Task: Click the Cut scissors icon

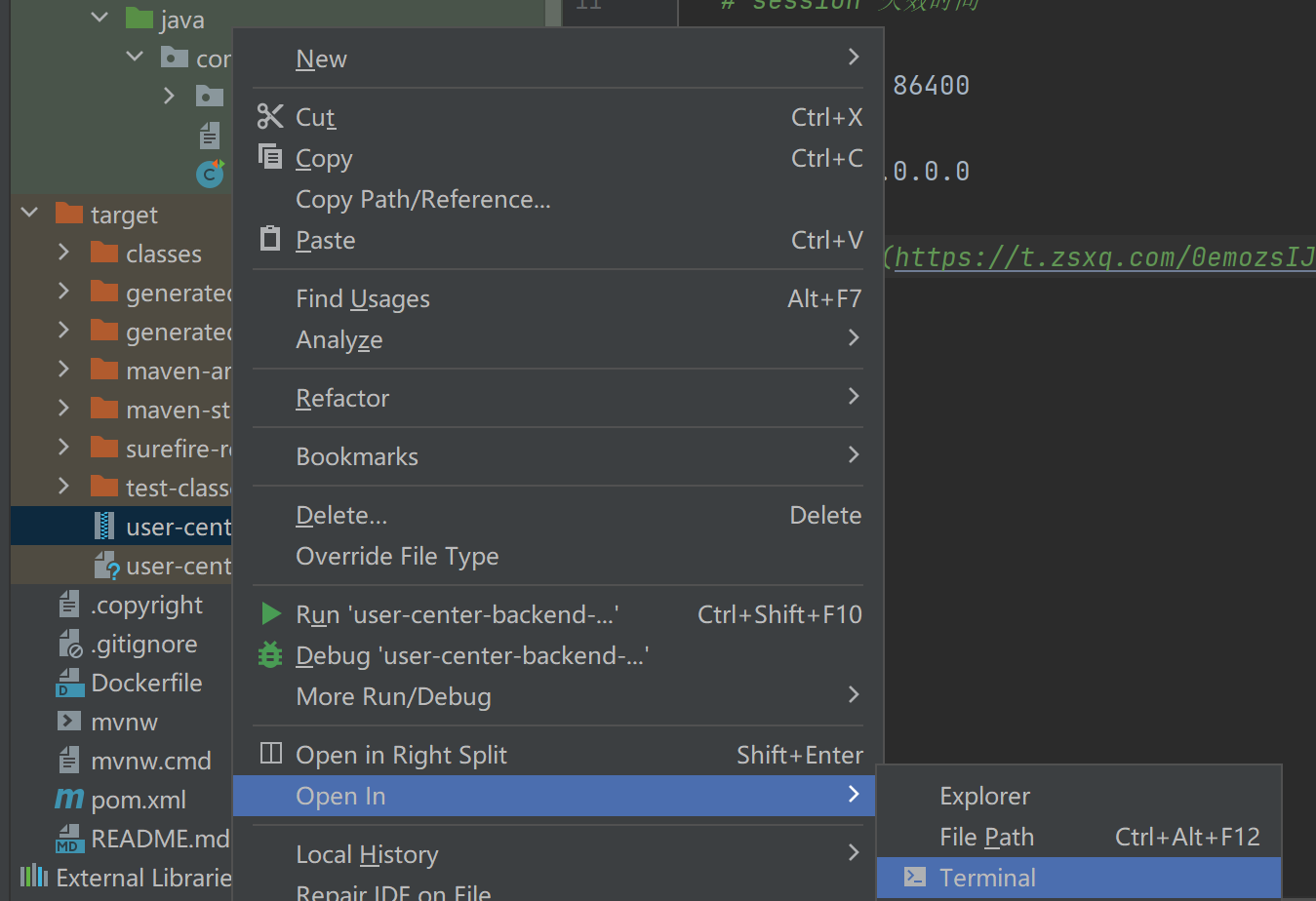Action: tap(269, 117)
